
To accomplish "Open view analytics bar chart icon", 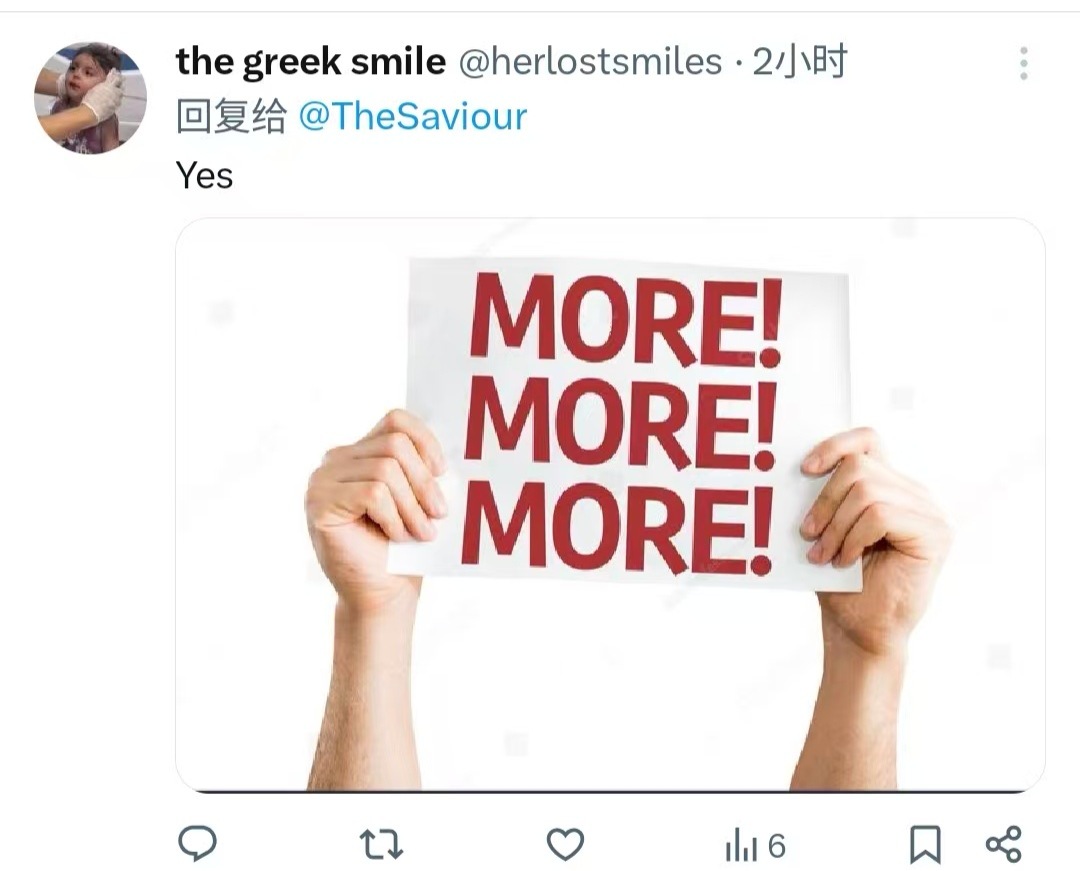I will pyautogui.click(x=740, y=847).
